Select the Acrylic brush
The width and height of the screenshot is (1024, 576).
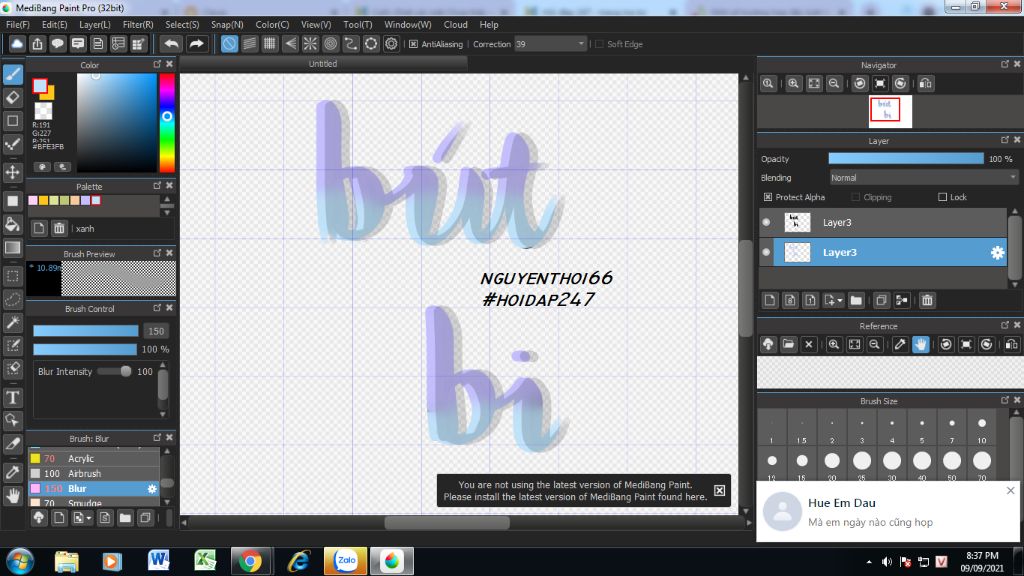click(94, 458)
